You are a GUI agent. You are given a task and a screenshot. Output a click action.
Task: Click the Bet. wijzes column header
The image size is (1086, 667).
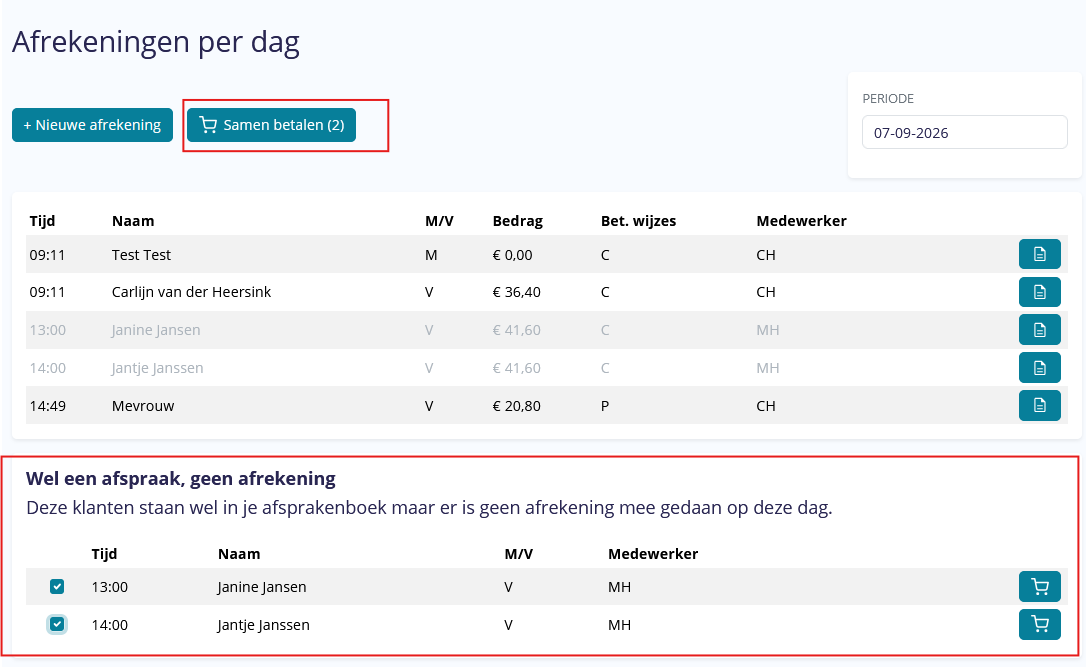point(638,221)
